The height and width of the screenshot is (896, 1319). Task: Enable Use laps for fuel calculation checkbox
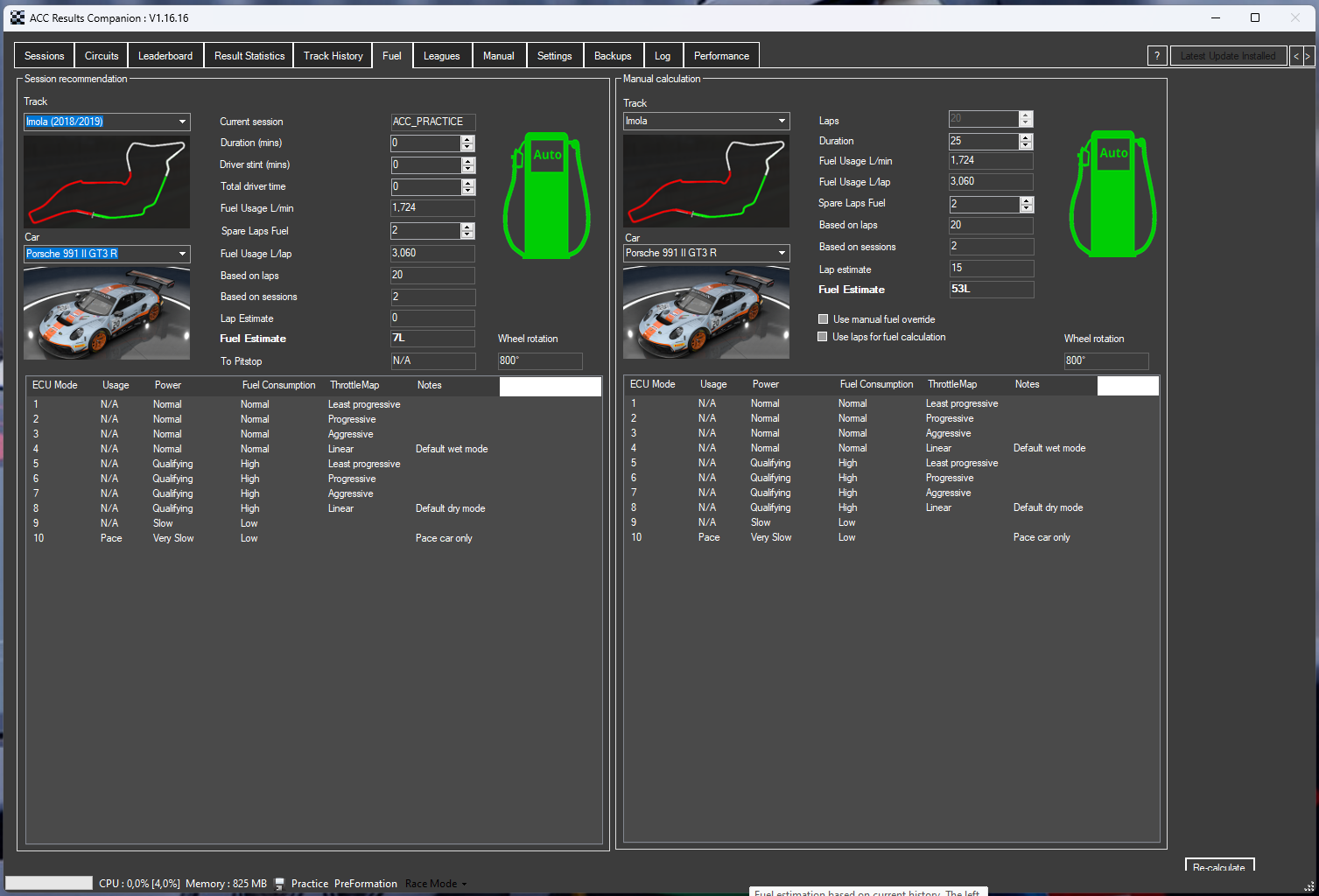coord(823,337)
